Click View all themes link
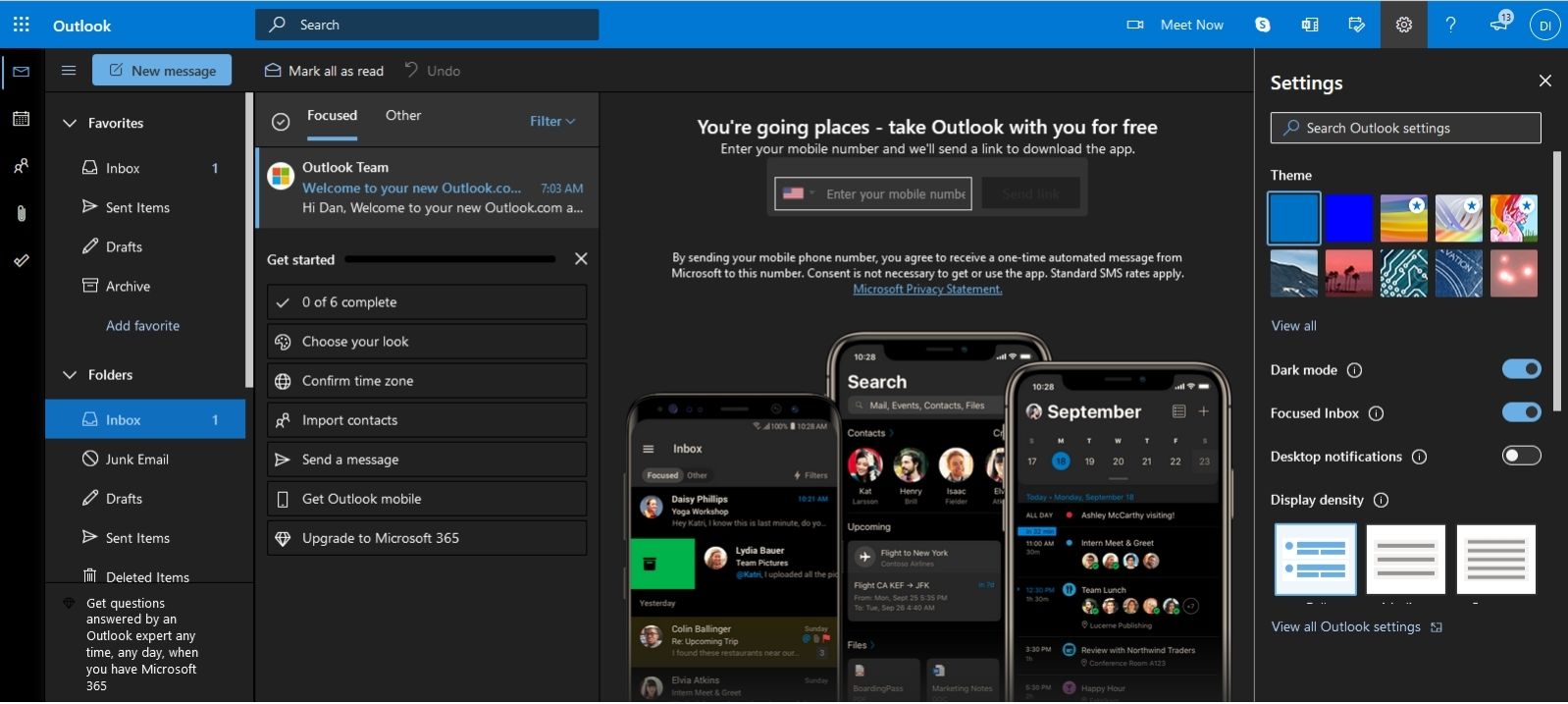Viewport: 1568px width, 704px height. tap(1293, 325)
